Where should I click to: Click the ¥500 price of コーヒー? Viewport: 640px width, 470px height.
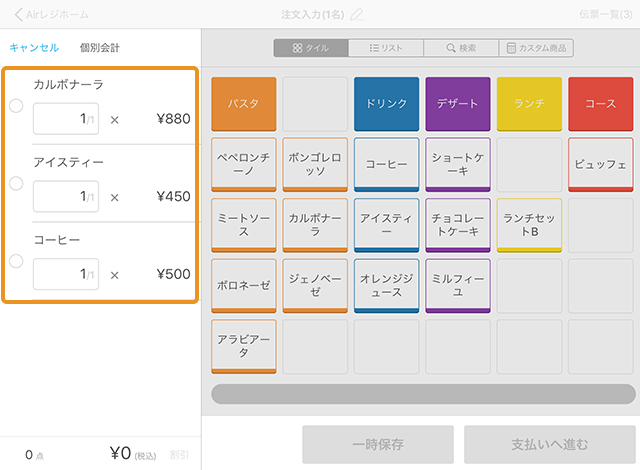(x=173, y=274)
